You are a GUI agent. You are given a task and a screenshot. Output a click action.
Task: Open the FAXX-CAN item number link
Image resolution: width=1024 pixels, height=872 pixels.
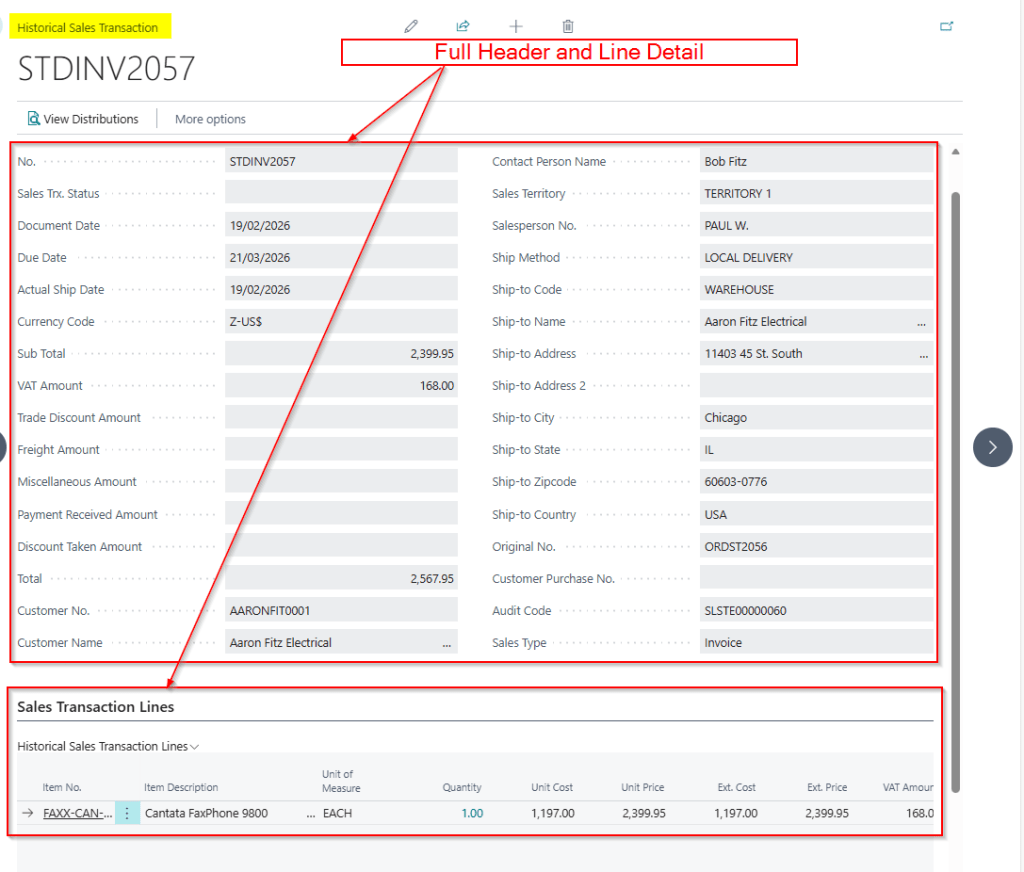77,813
